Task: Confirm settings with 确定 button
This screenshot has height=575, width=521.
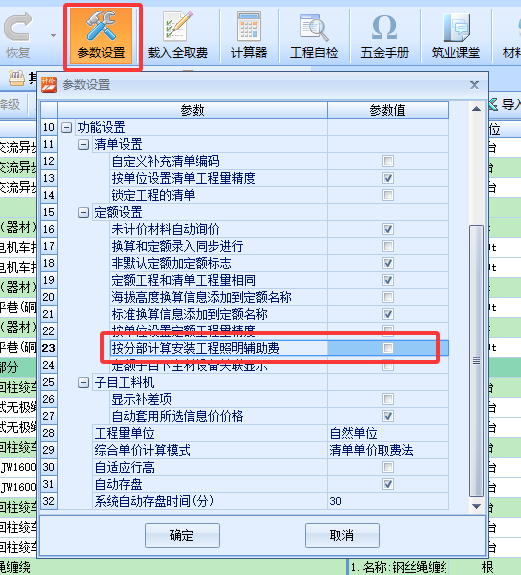Action: pyautogui.click(x=182, y=535)
